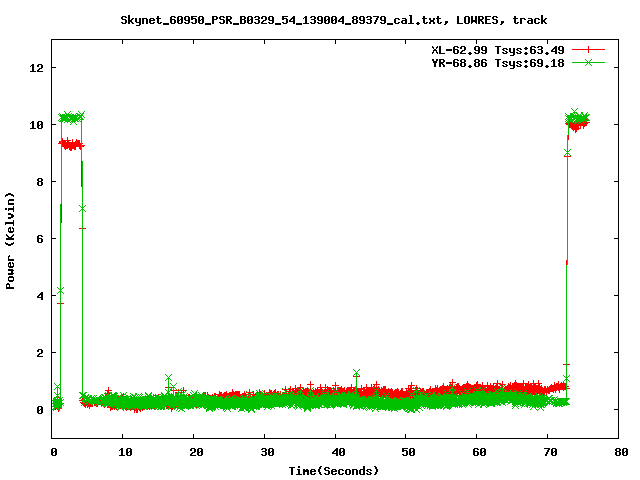Click the 12 tick label on y-axis
Screen dimensions: 640x480
point(37,68)
